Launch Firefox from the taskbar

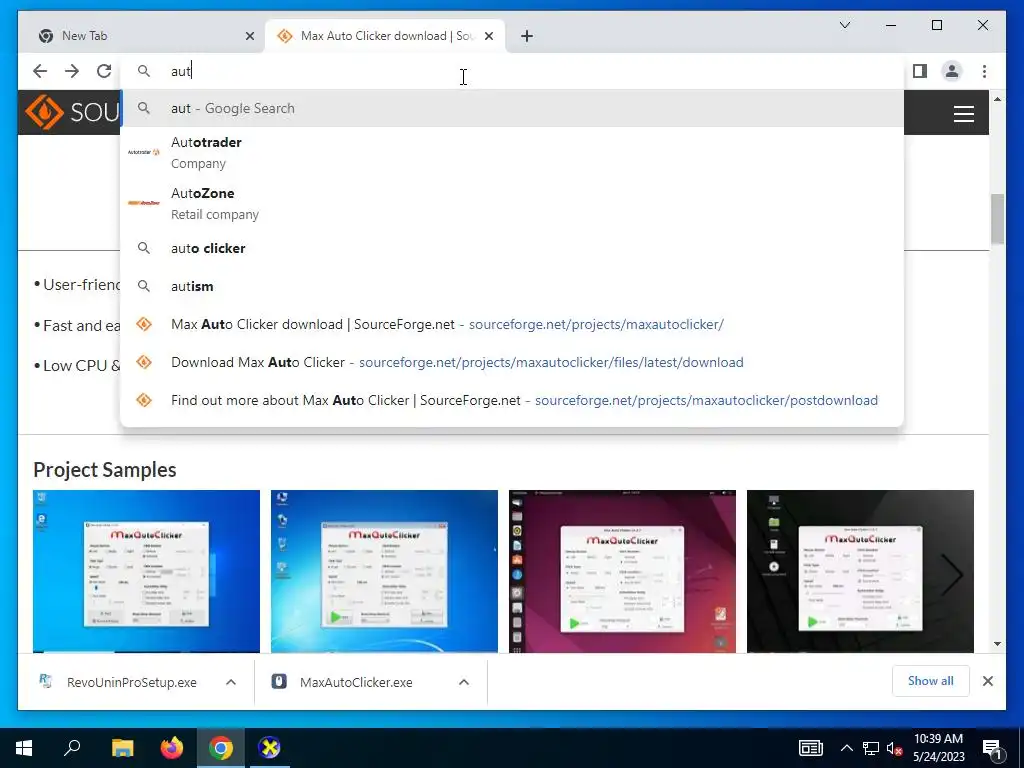172,748
